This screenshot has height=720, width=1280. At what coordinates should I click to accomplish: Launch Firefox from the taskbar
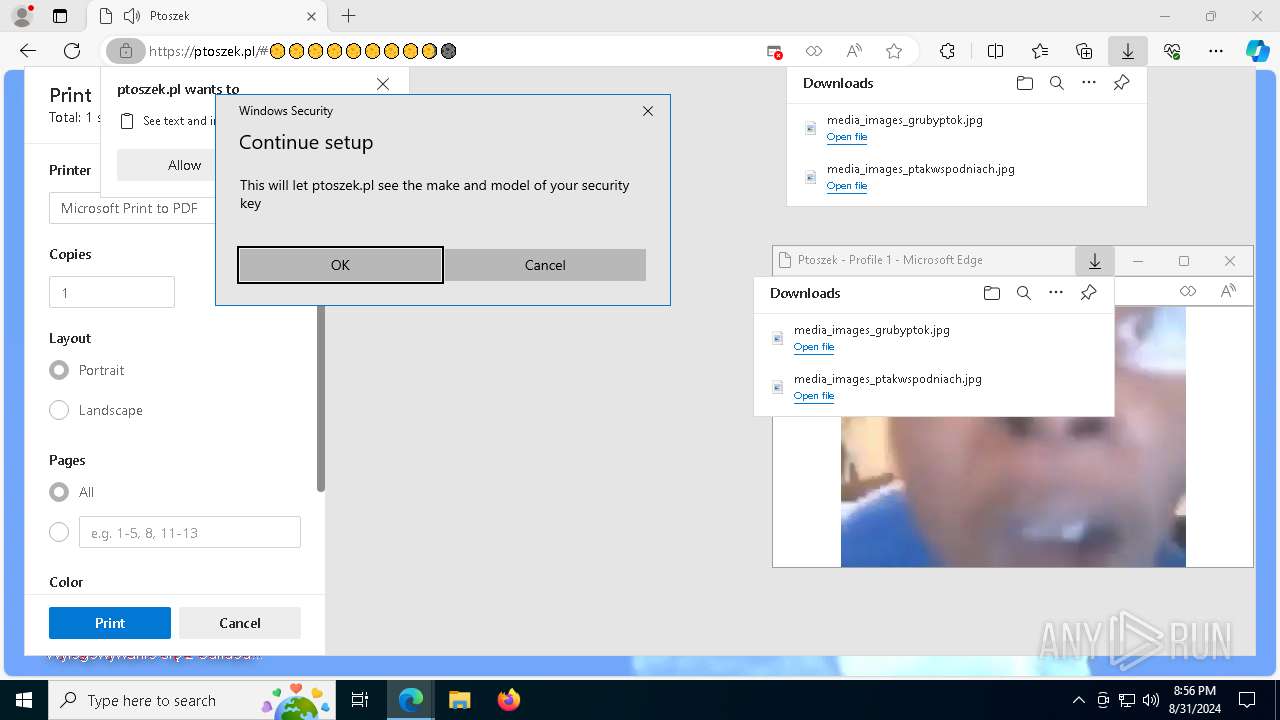(508, 700)
